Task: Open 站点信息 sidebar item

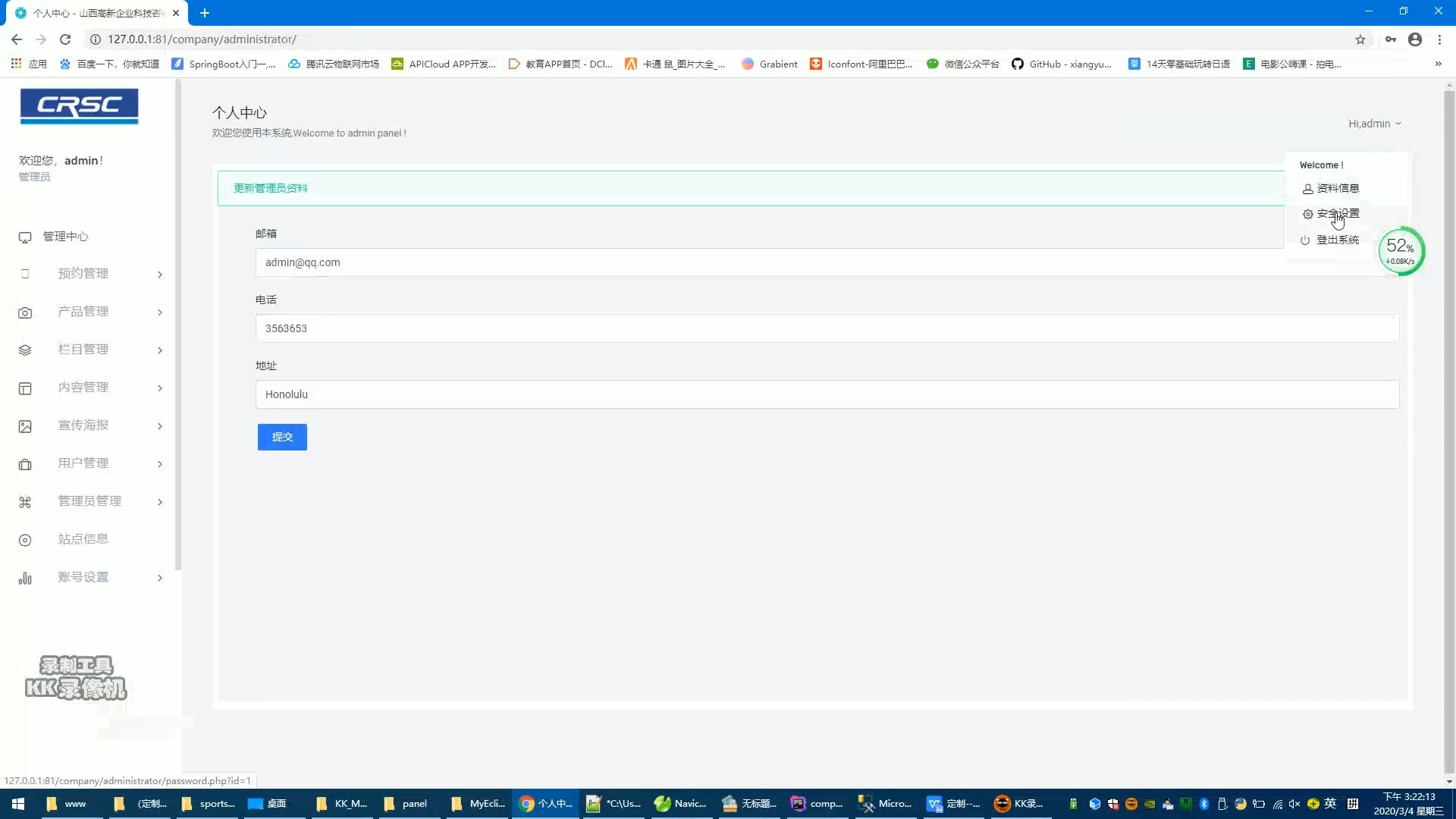Action: [x=83, y=539]
